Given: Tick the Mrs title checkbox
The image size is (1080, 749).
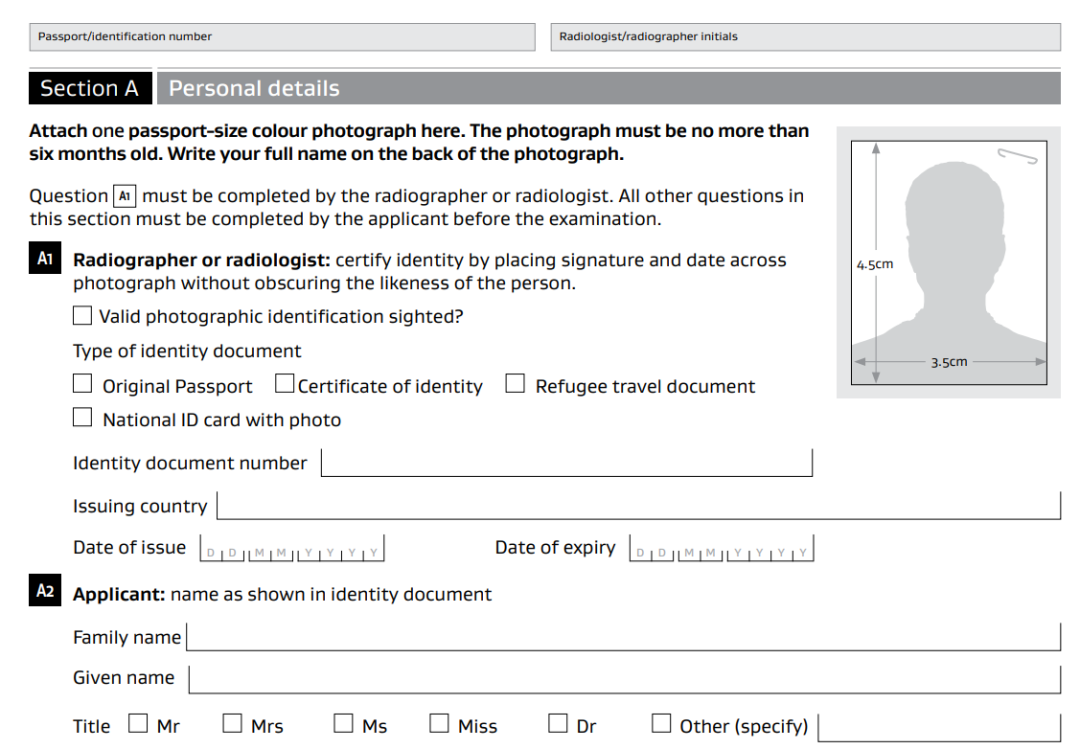Looking at the screenshot, I should click(x=232, y=723).
